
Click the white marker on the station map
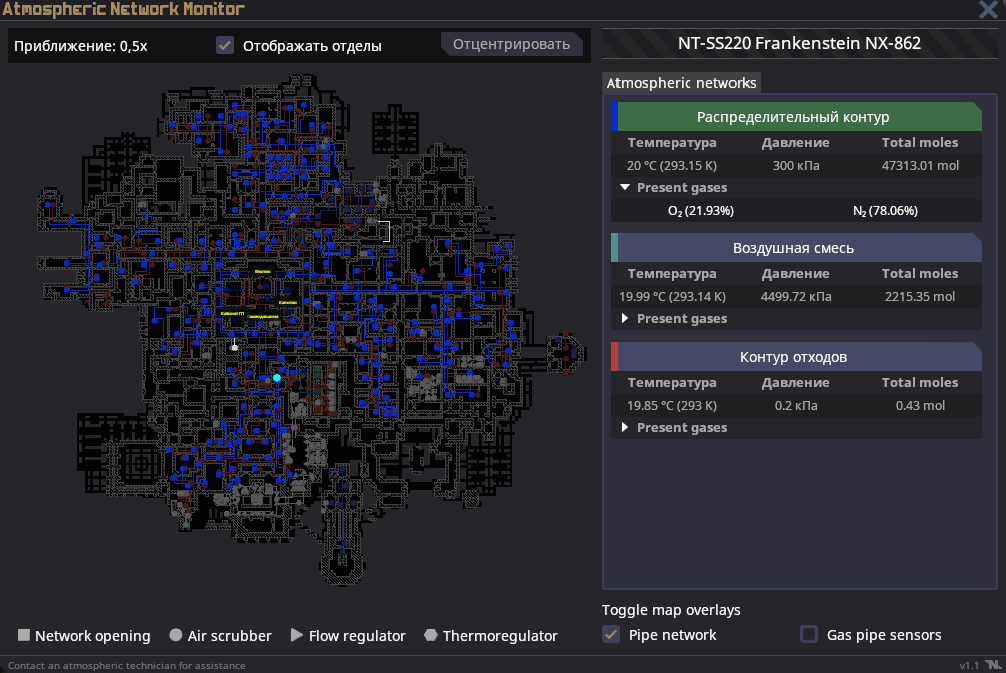(x=234, y=348)
